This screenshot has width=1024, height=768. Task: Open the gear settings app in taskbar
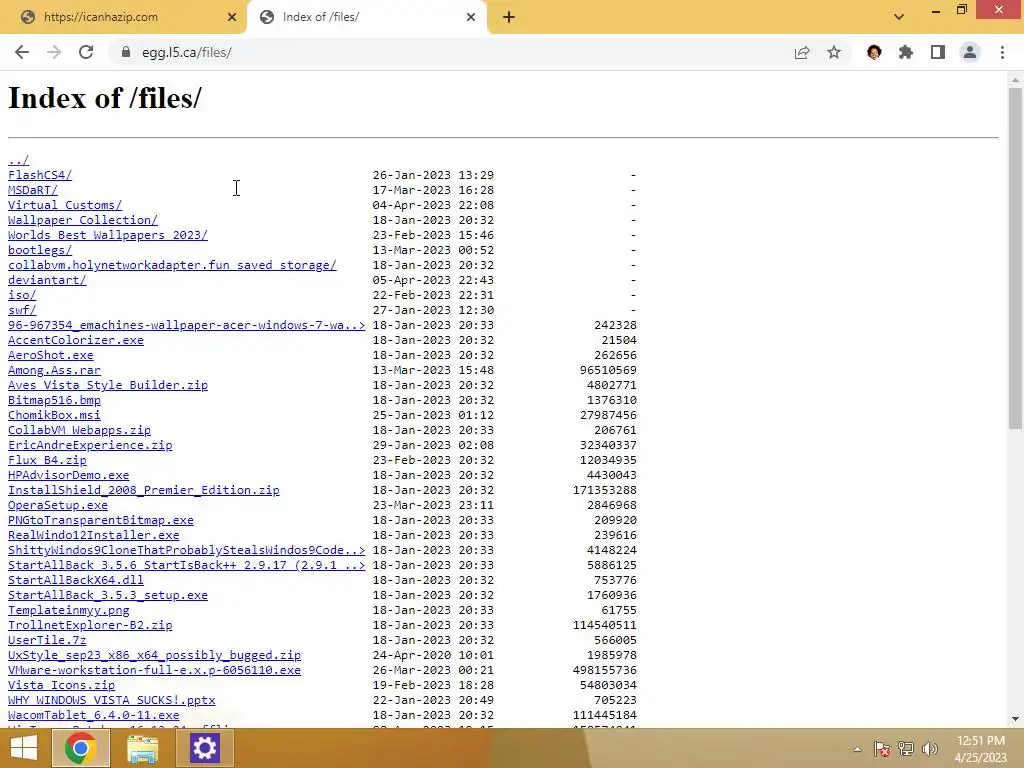click(204, 748)
